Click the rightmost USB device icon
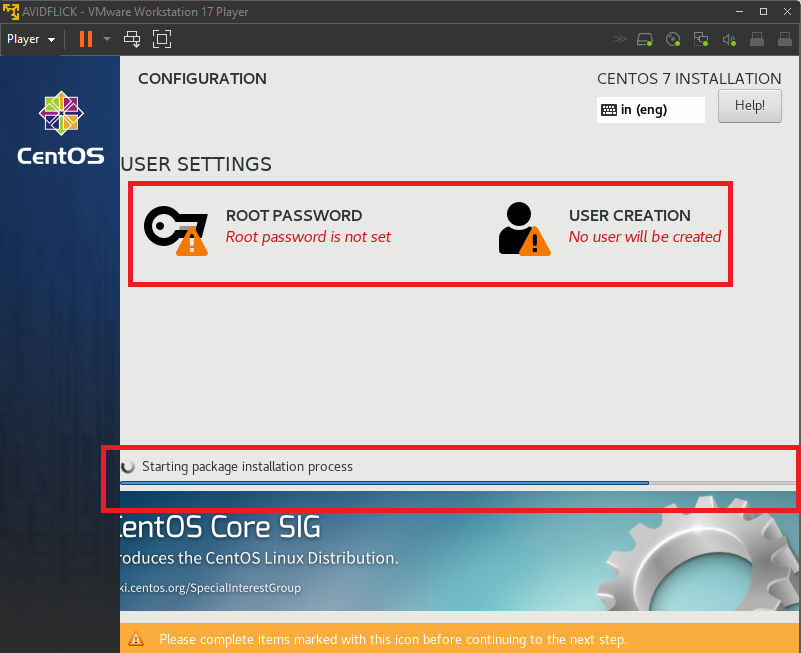 pyautogui.click(x=785, y=40)
